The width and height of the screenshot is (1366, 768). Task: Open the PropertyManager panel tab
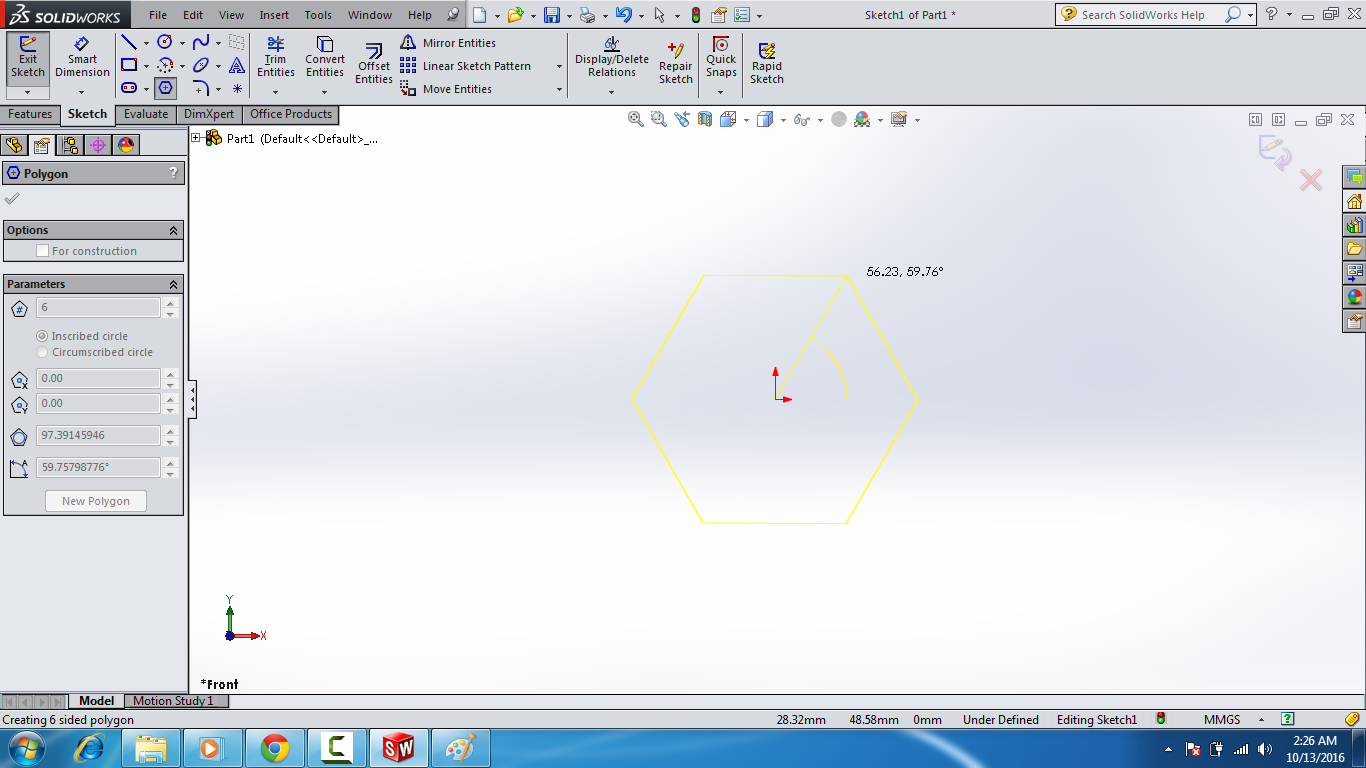[x=42, y=145]
